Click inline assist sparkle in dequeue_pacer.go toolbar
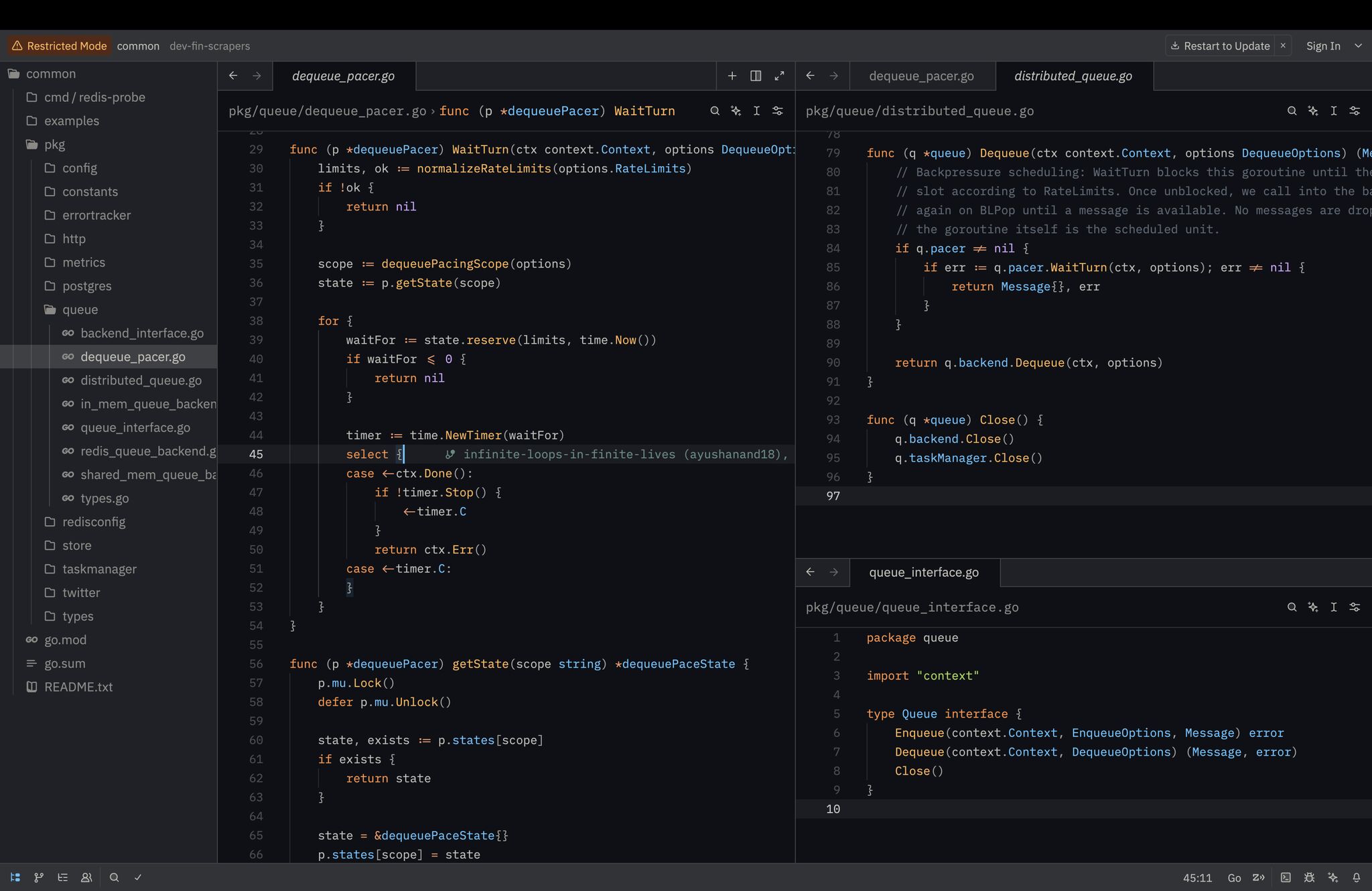Image resolution: width=1372 pixels, height=891 pixels. point(736,111)
